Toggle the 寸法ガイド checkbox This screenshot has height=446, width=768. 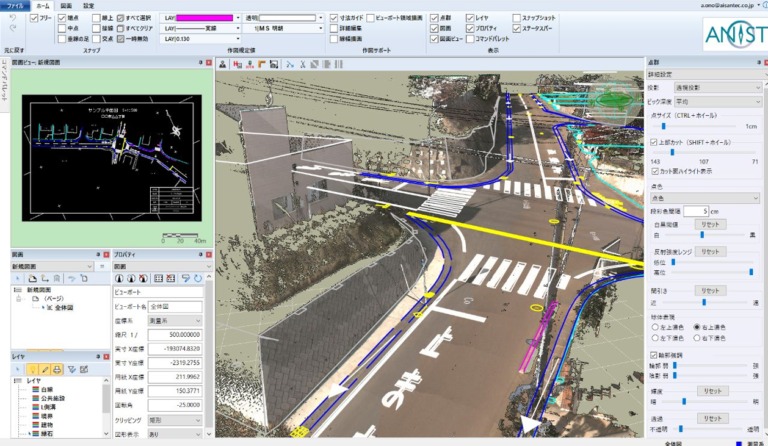pyautogui.click(x=332, y=18)
